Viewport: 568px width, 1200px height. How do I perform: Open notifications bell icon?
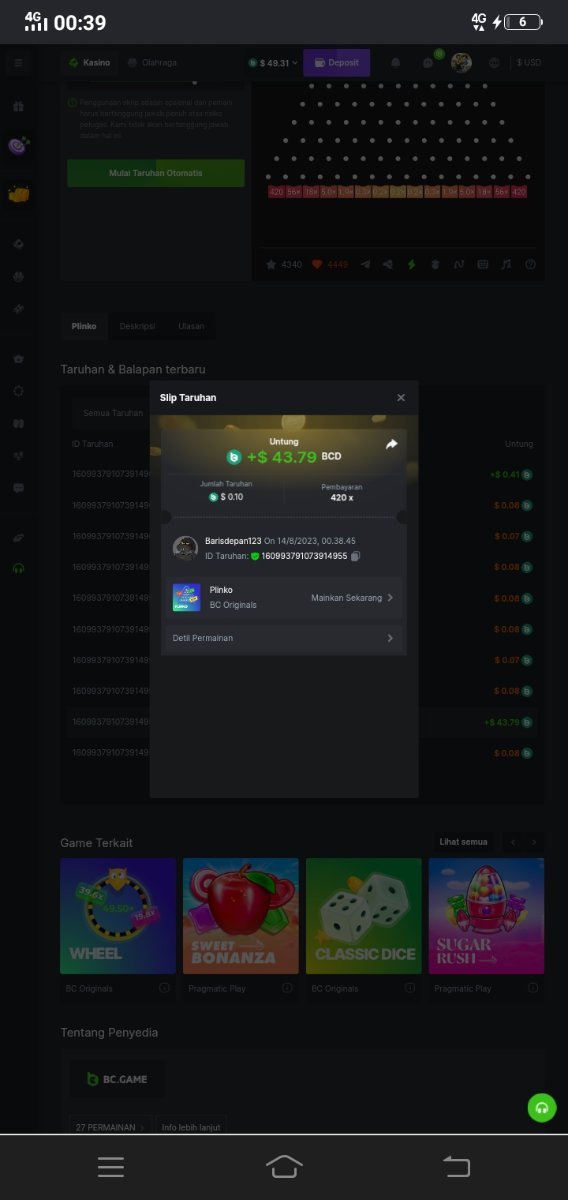tap(395, 63)
